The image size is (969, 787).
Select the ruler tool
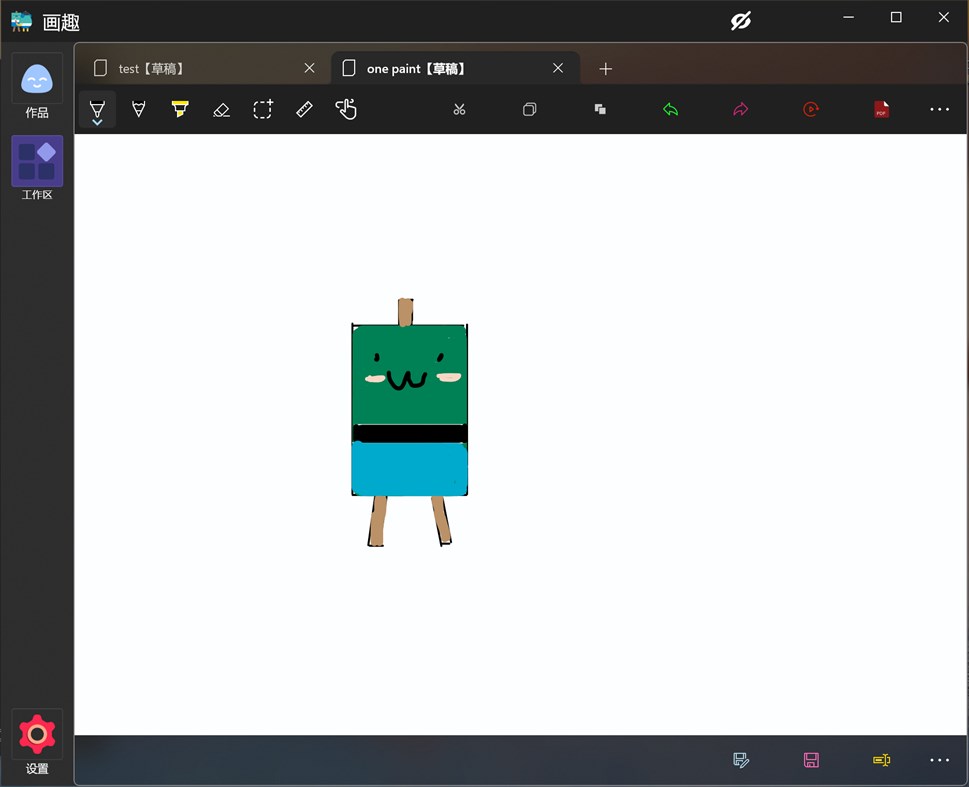coord(303,109)
